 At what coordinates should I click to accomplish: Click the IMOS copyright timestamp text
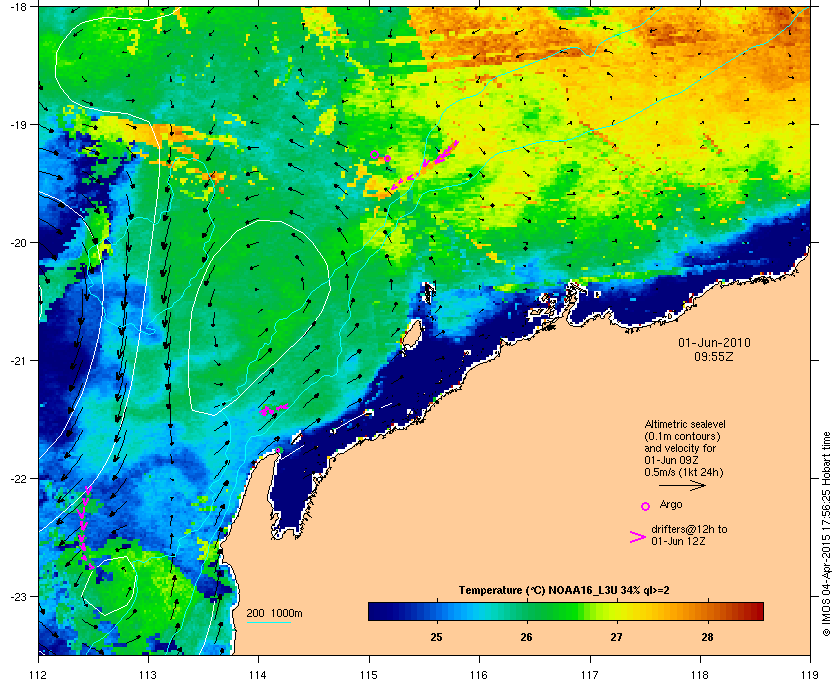[826, 534]
